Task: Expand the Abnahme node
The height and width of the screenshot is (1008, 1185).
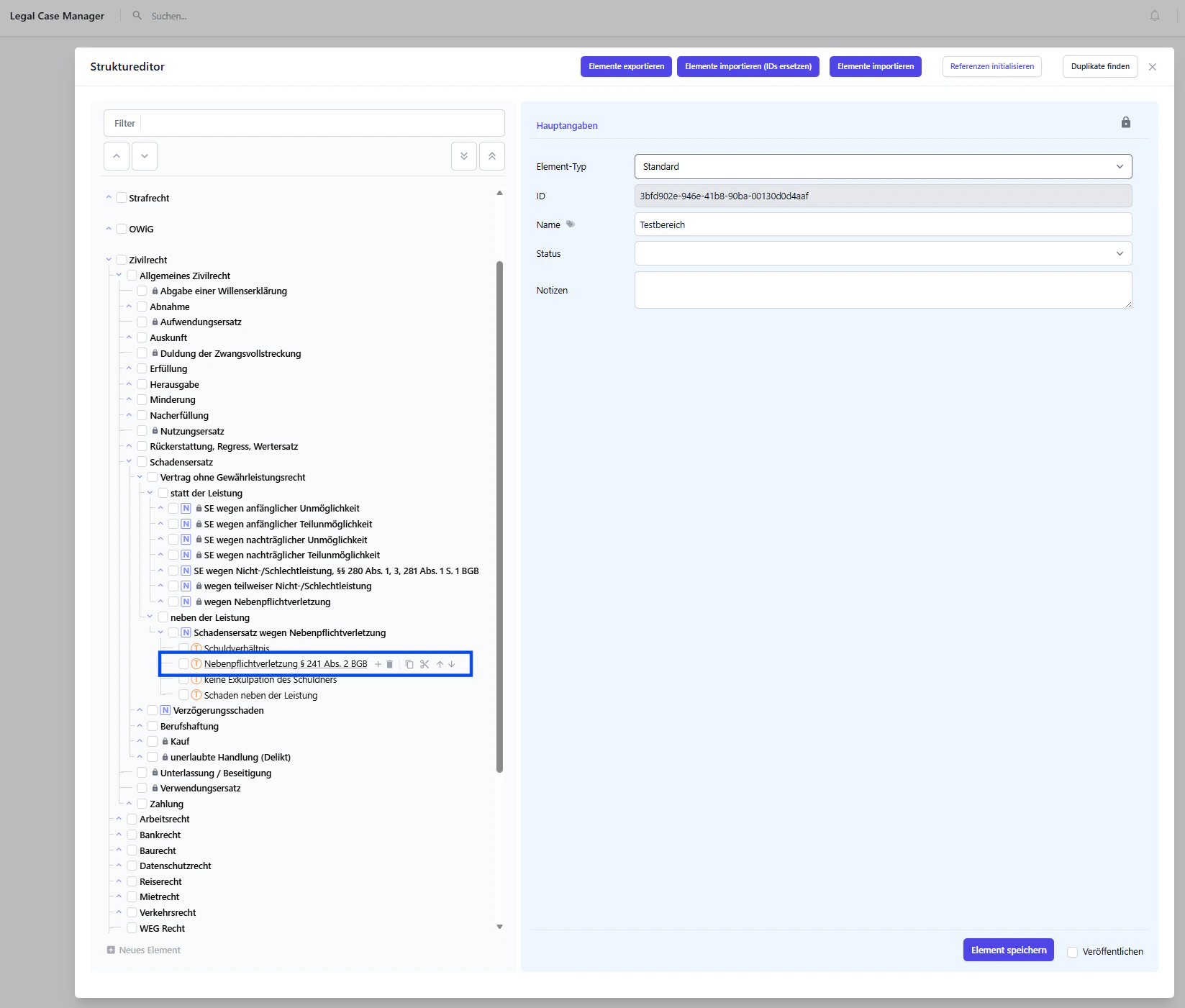Action: 130,307
